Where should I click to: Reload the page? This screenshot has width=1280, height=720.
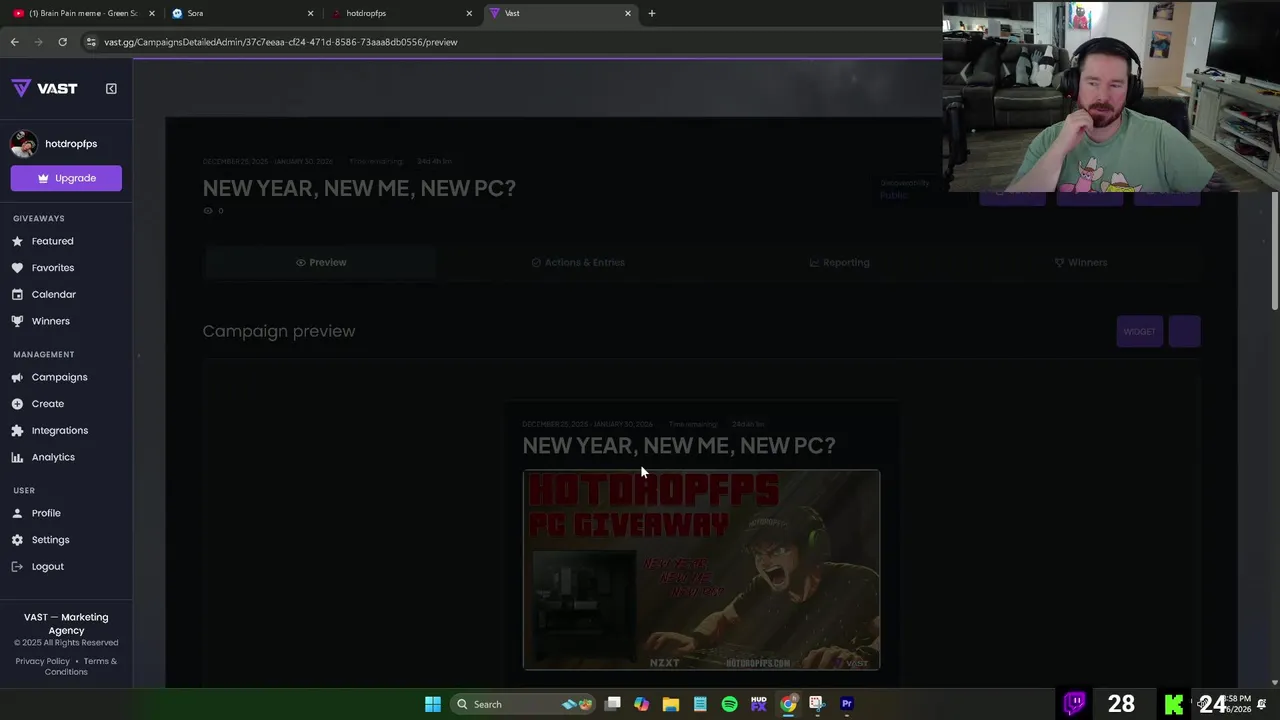62,42
